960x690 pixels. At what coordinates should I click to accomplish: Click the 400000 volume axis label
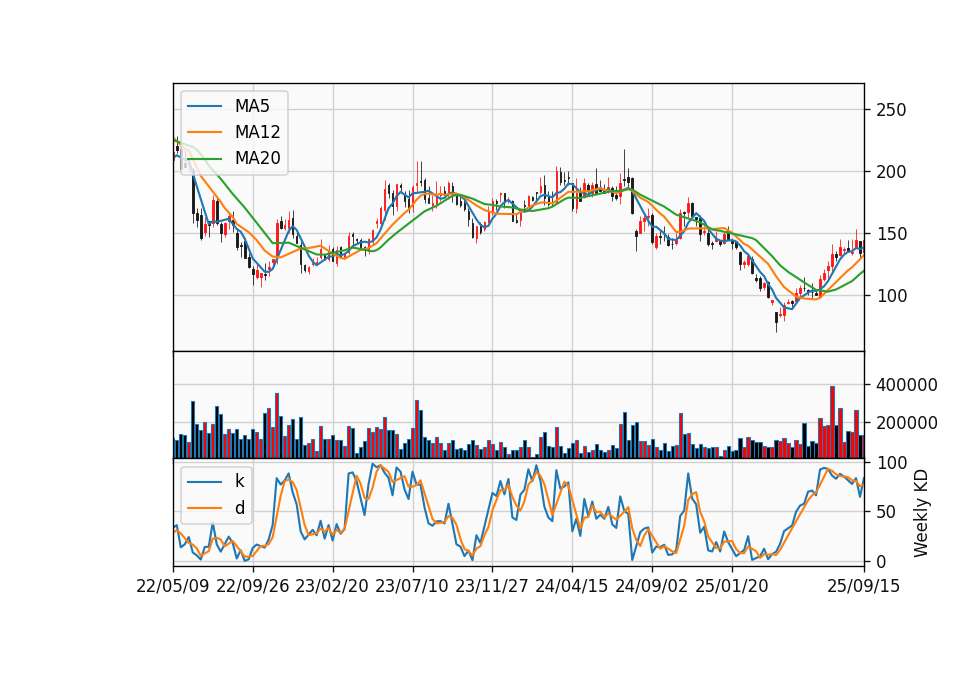[x=906, y=385]
